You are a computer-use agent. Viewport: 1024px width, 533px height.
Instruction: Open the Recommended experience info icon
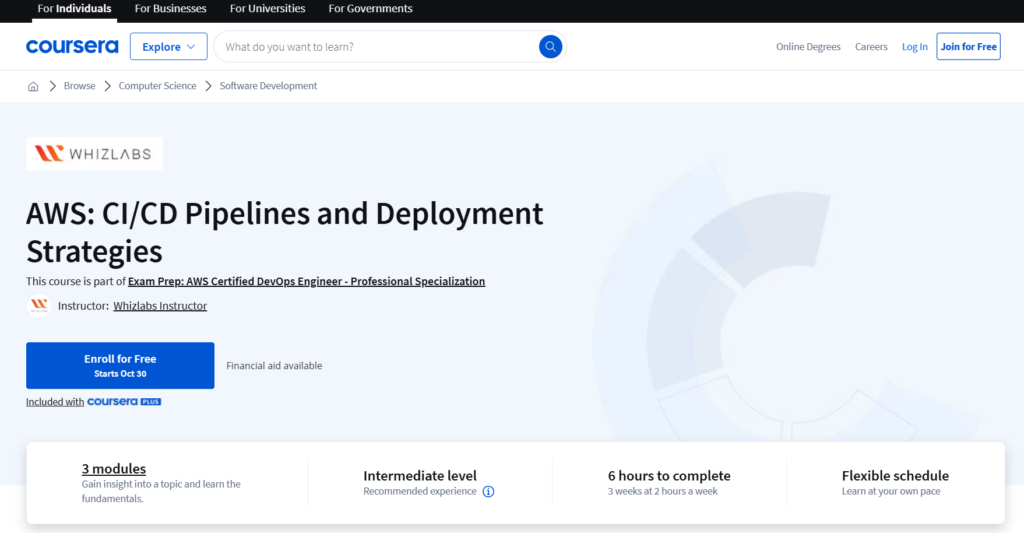click(488, 491)
